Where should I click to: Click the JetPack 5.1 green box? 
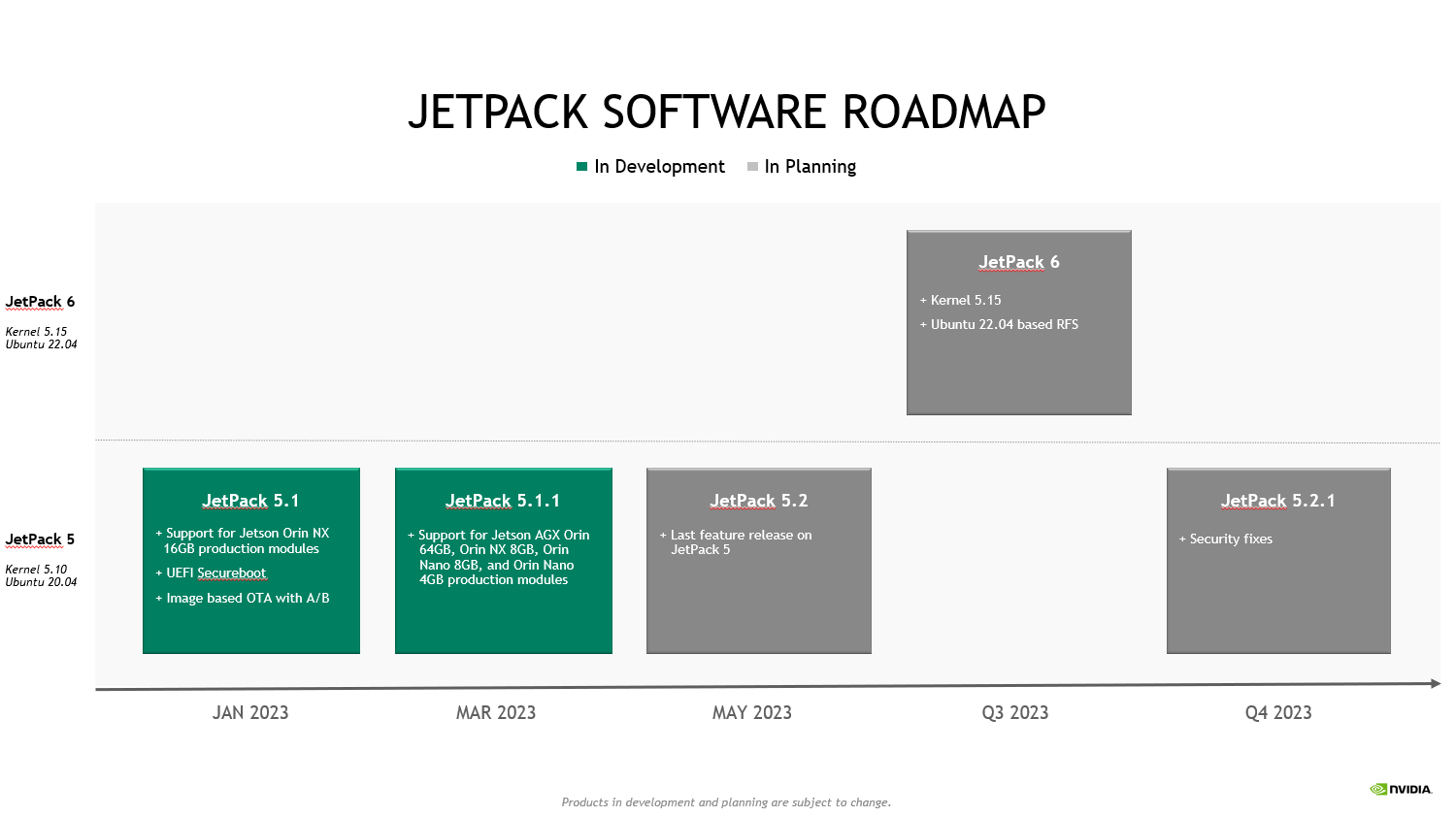(x=251, y=561)
